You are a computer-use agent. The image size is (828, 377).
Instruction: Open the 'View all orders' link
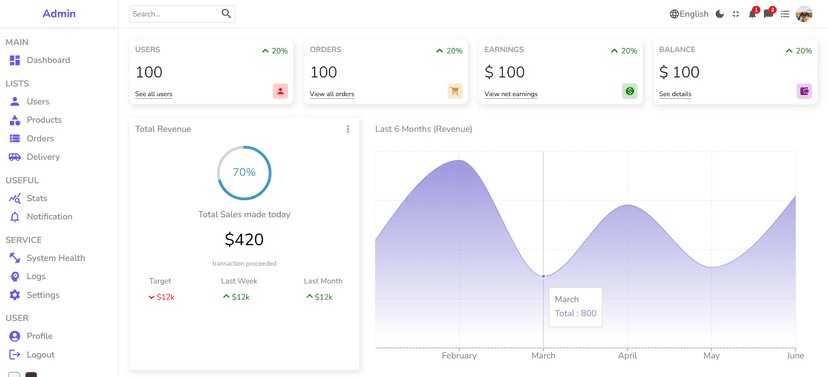point(332,94)
